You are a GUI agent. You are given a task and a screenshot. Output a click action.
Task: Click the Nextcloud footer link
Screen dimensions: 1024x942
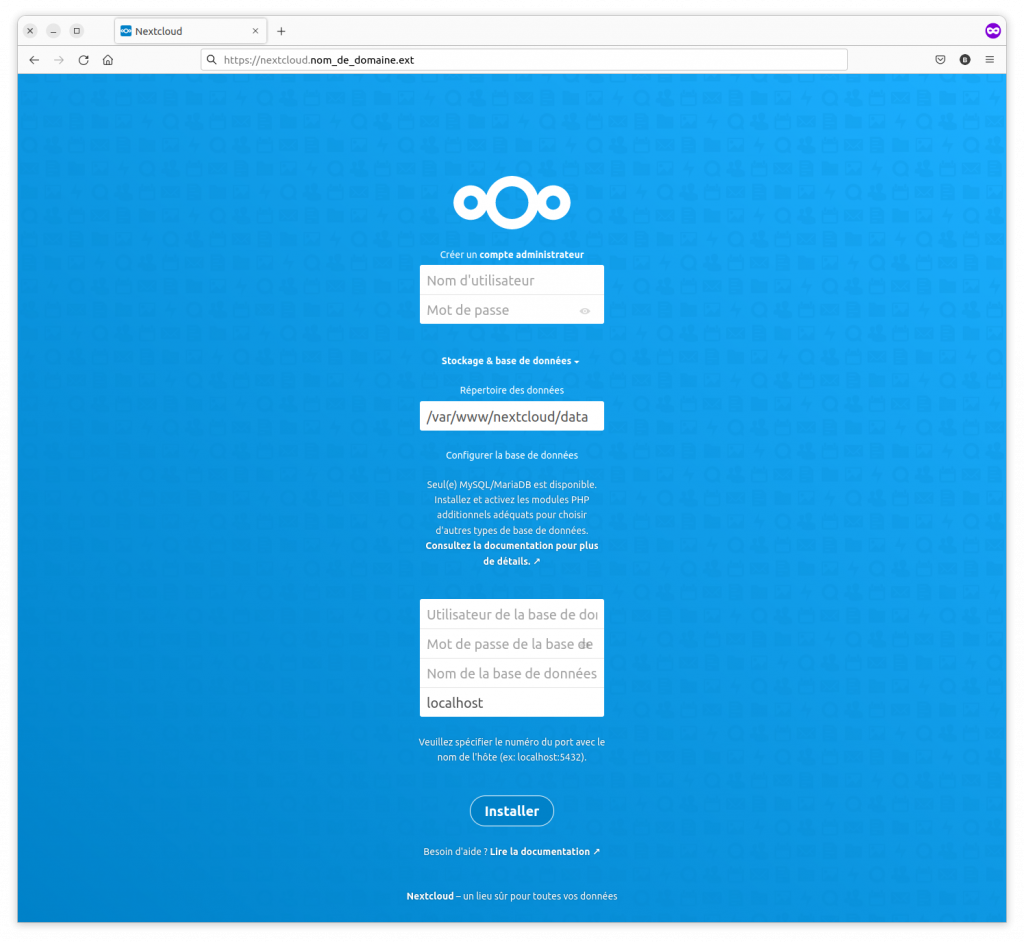click(430, 896)
